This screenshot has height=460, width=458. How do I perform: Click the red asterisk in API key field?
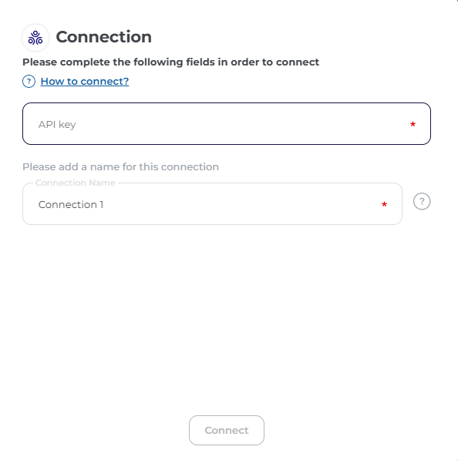click(x=413, y=124)
